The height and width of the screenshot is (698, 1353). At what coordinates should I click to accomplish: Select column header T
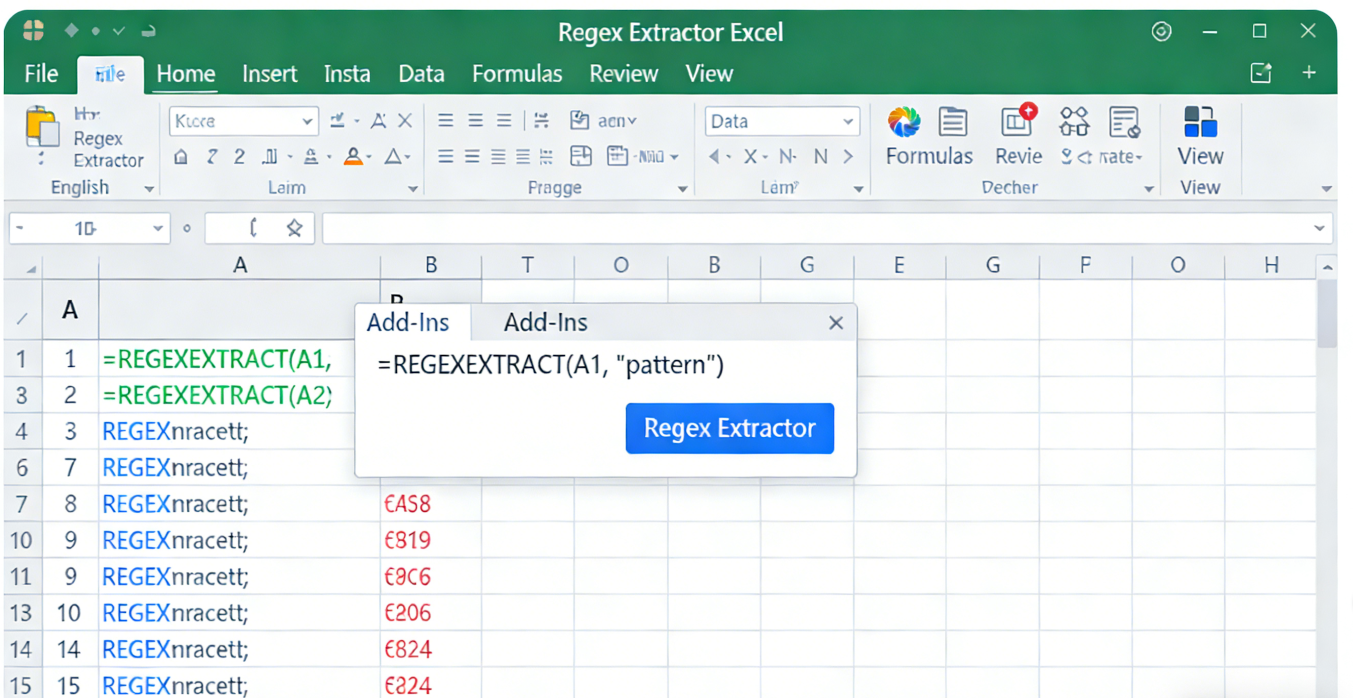(x=528, y=265)
